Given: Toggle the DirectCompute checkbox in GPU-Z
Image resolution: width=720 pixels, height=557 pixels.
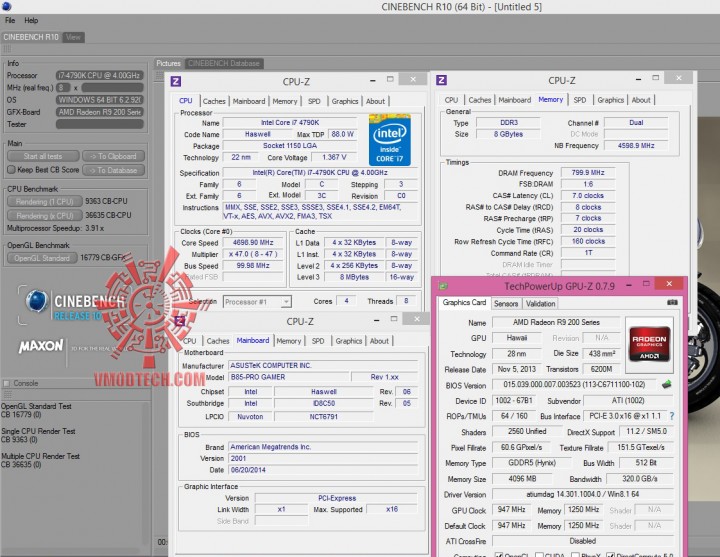Looking at the screenshot, I should 610,555.
